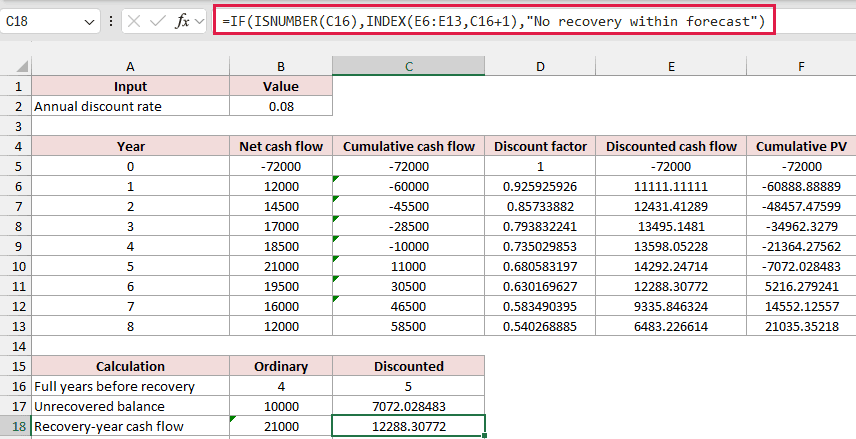The image size is (856, 439).
Task: Select ordinary recovery-year 21000 cell
Action: 281,426
